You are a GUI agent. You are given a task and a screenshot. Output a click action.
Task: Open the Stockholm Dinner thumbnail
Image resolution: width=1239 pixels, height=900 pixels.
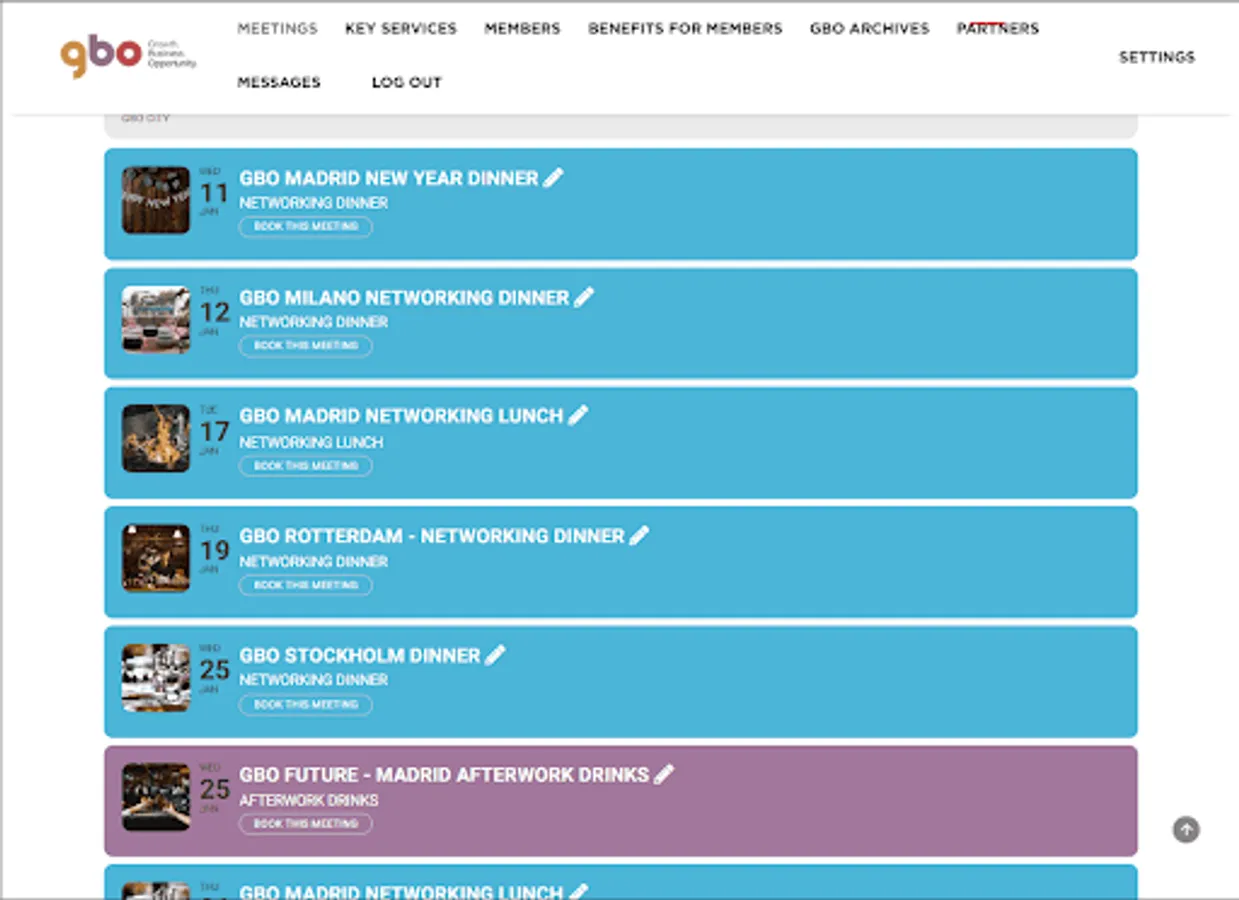156,677
